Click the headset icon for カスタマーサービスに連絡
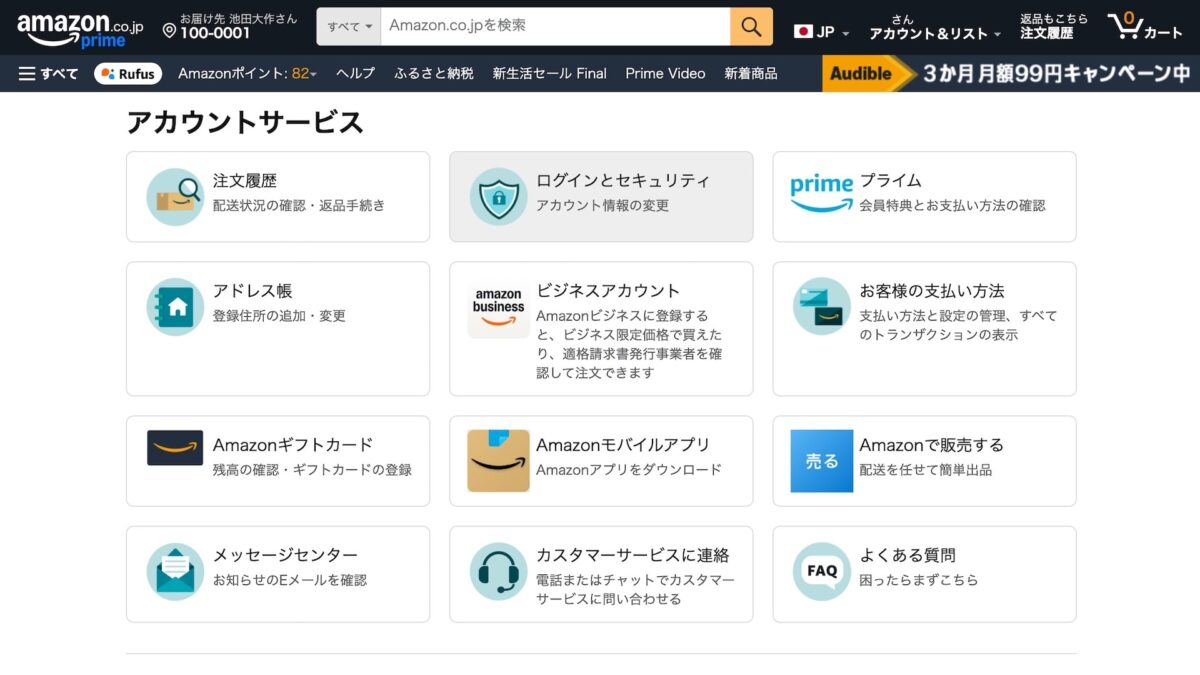Image resolution: width=1200 pixels, height=675 pixels. point(498,572)
